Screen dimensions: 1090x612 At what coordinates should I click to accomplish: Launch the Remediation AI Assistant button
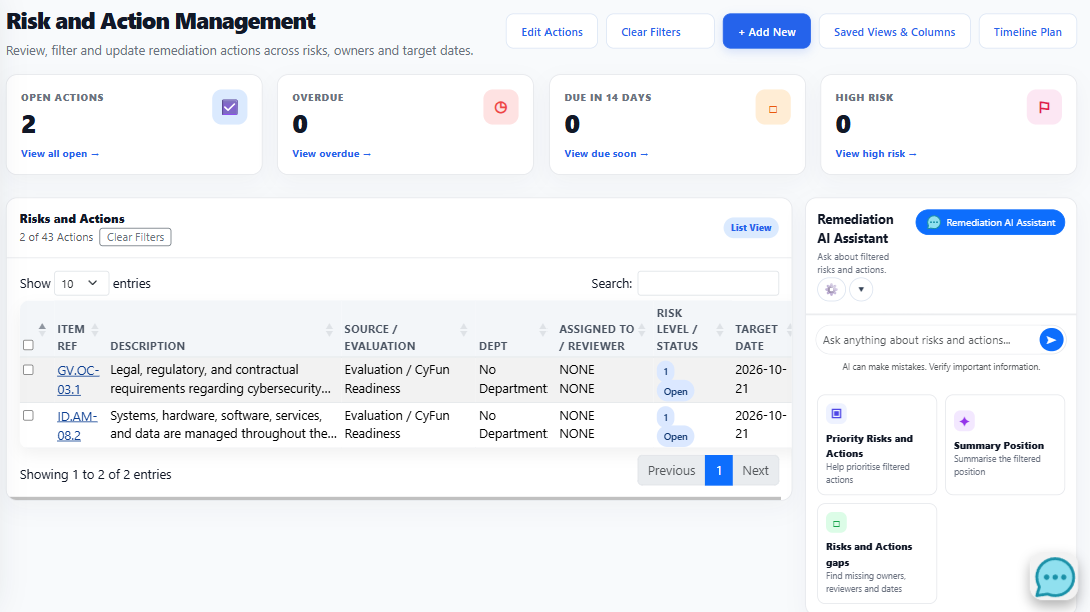990,223
